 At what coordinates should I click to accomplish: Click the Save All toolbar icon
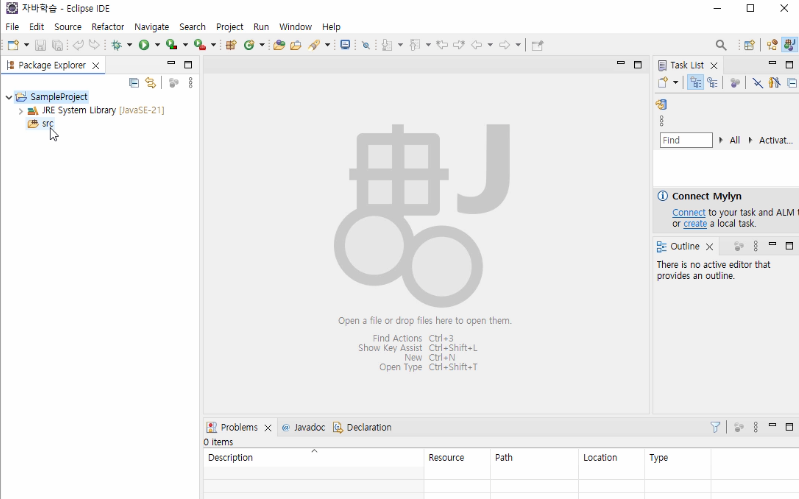[57, 45]
